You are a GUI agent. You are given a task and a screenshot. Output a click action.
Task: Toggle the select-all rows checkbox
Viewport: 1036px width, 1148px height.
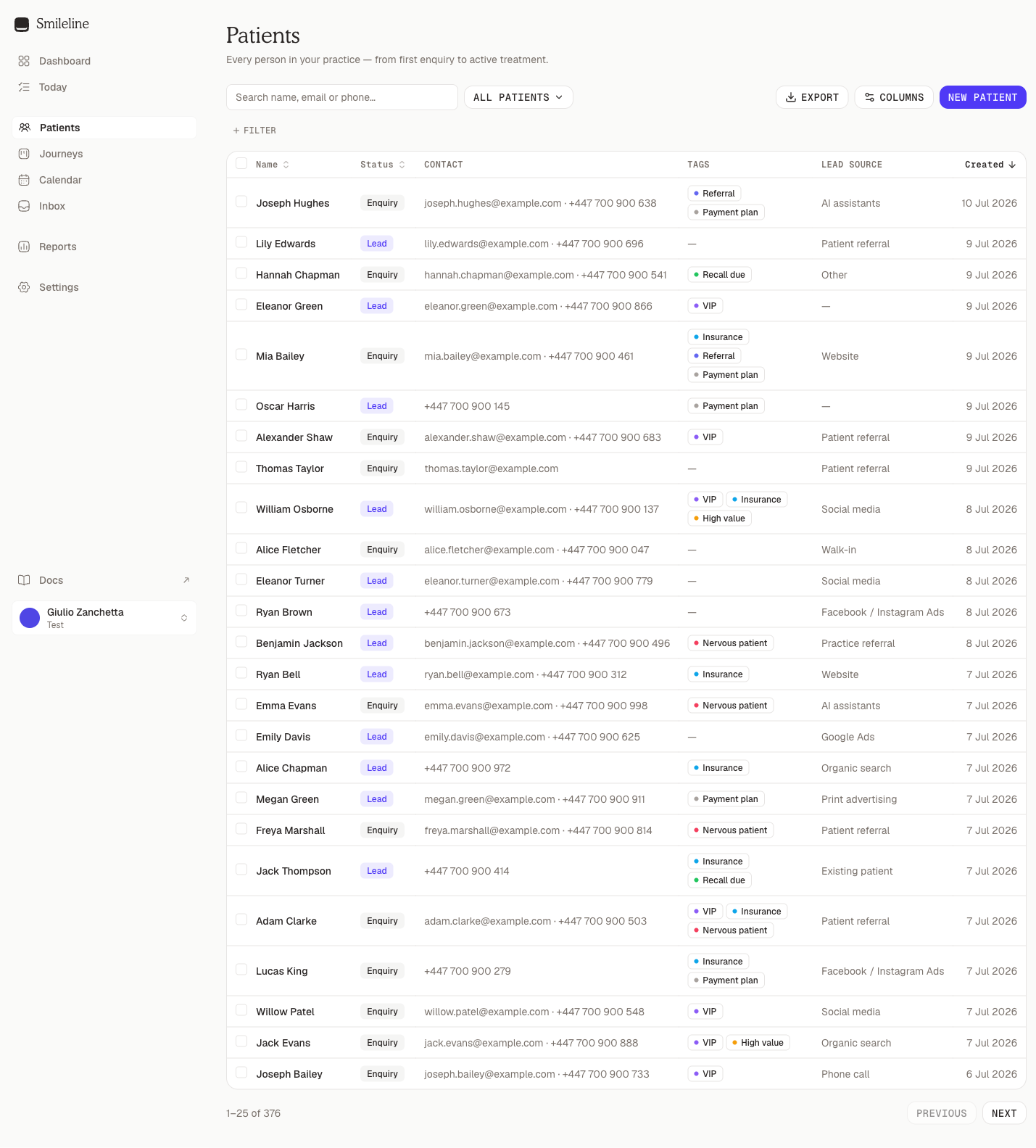click(241, 164)
